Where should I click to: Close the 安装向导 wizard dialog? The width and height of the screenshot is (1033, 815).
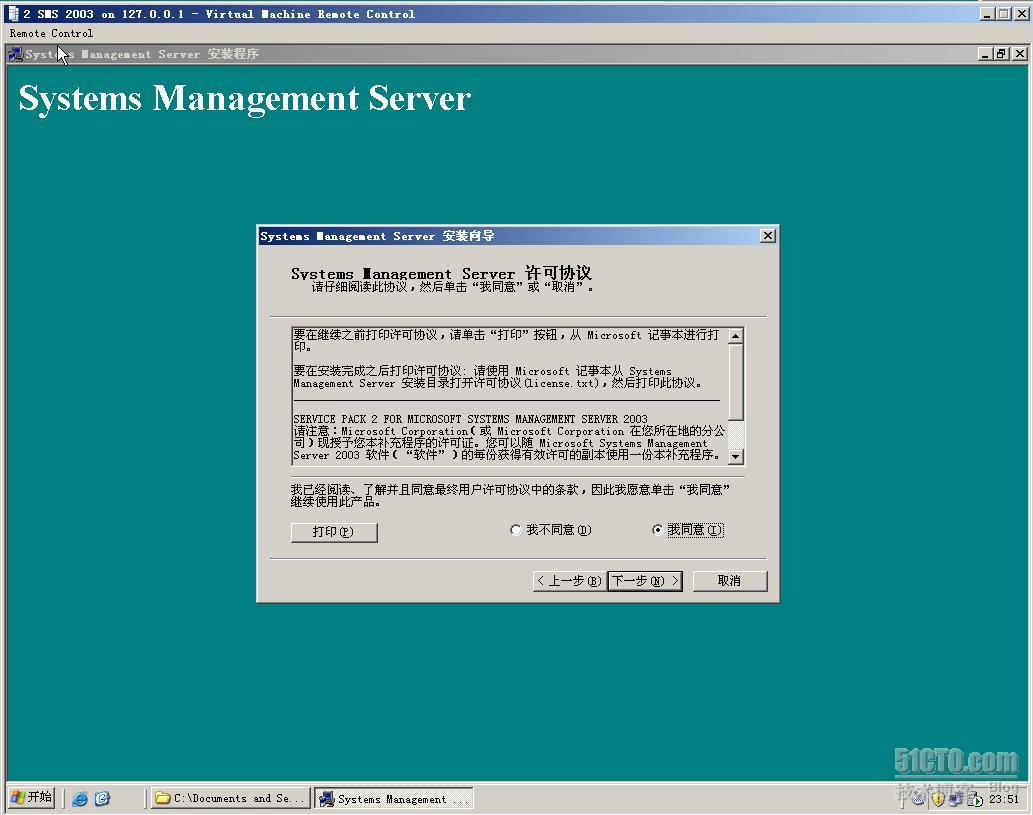point(768,235)
